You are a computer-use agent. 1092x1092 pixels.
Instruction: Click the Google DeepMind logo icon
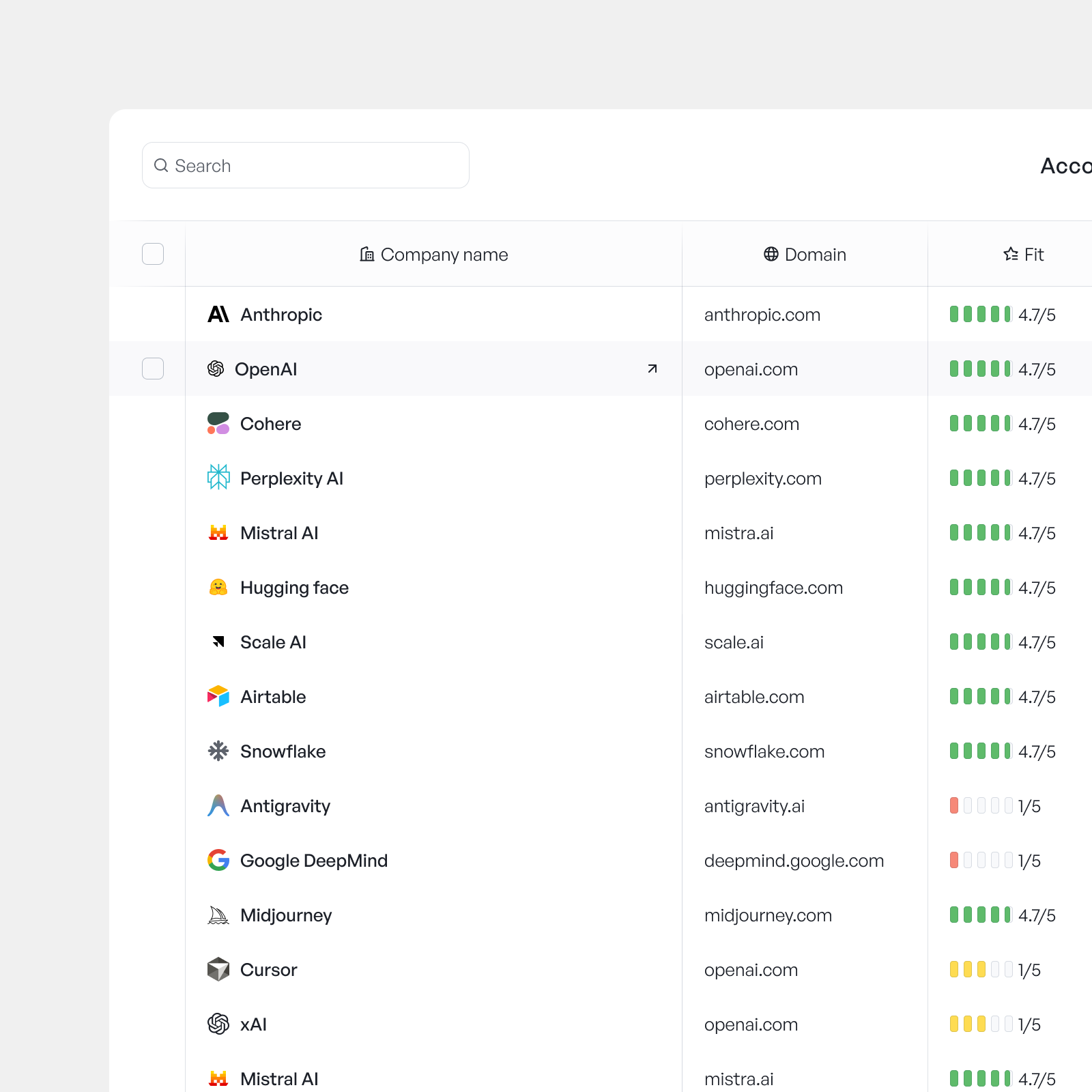tap(218, 860)
